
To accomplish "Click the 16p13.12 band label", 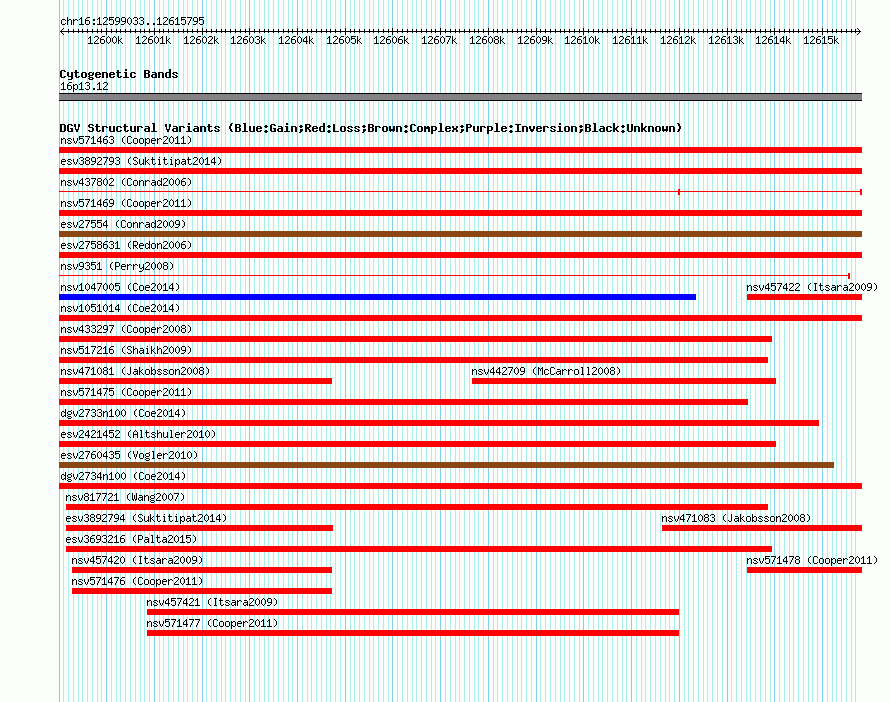I will click(x=84, y=86).
